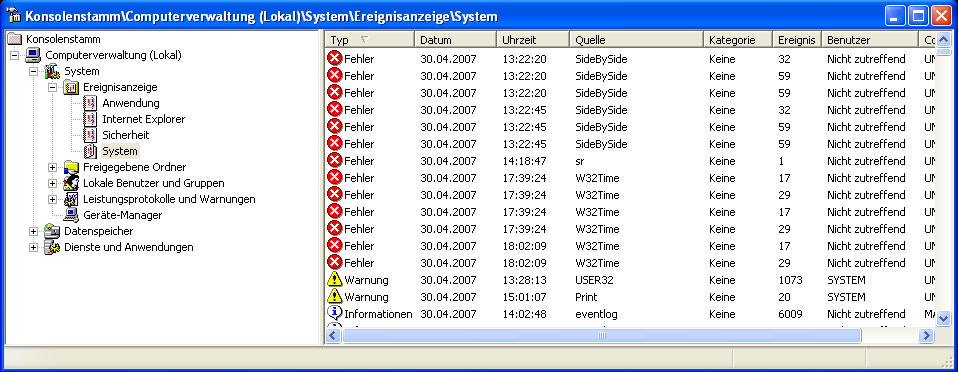Screen dimensions: 958x372
Task: Select the Geräte-Manager tree item label
Action: (x=122, y=215)
